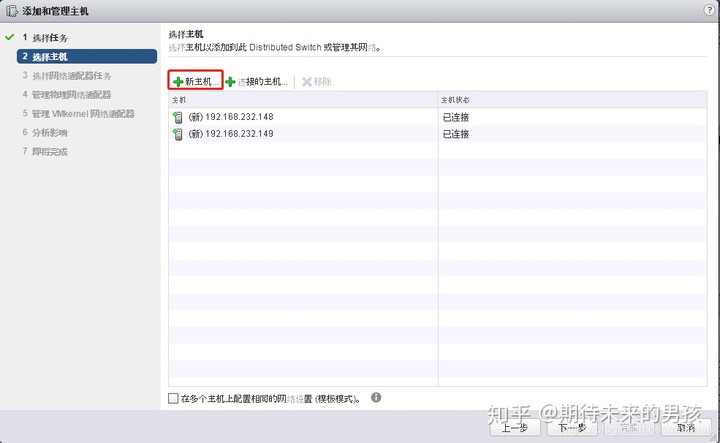Sort by 主机 column header
720x443 pixels.
pos(303,100)
